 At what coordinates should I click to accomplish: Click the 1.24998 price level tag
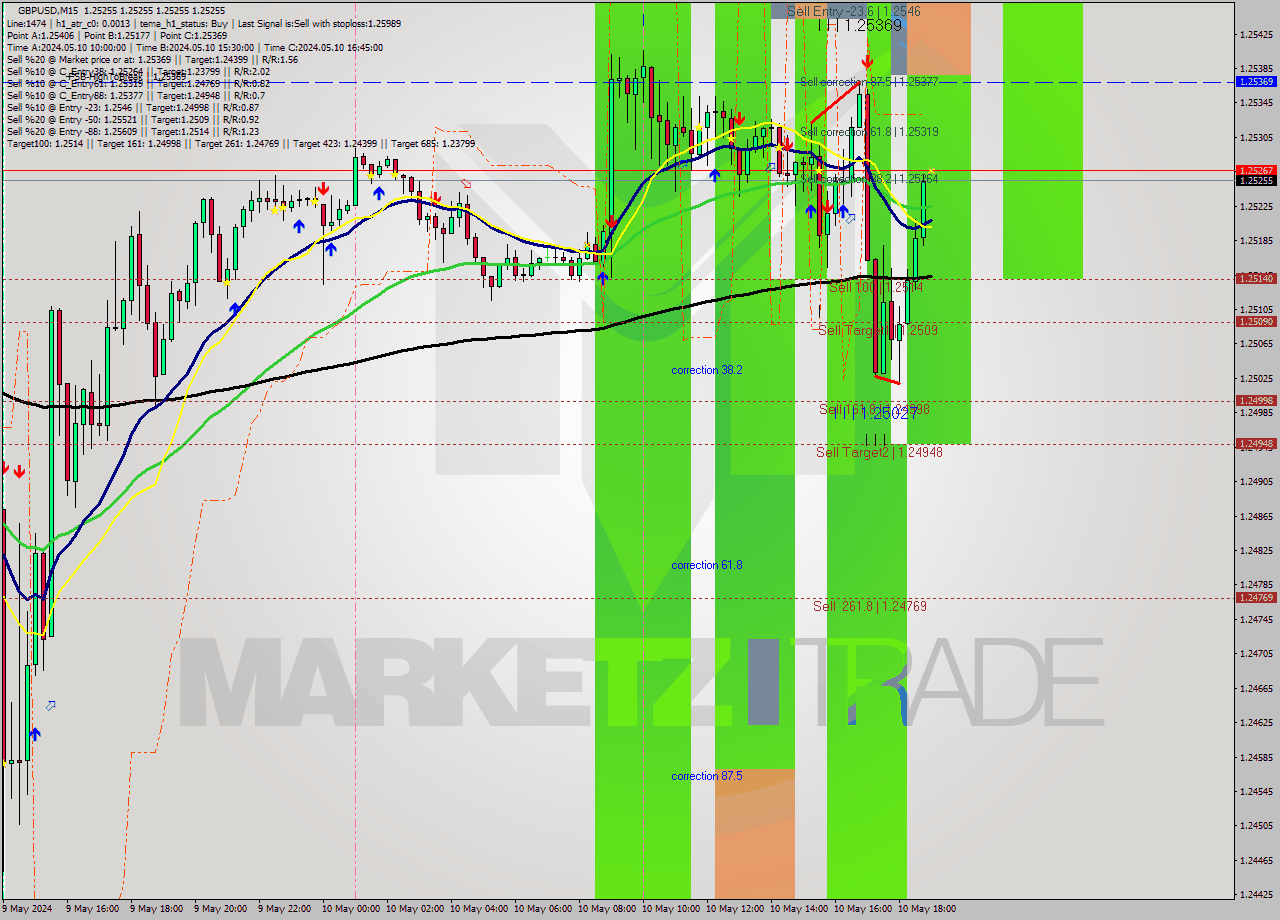[x=1256, y=401]
